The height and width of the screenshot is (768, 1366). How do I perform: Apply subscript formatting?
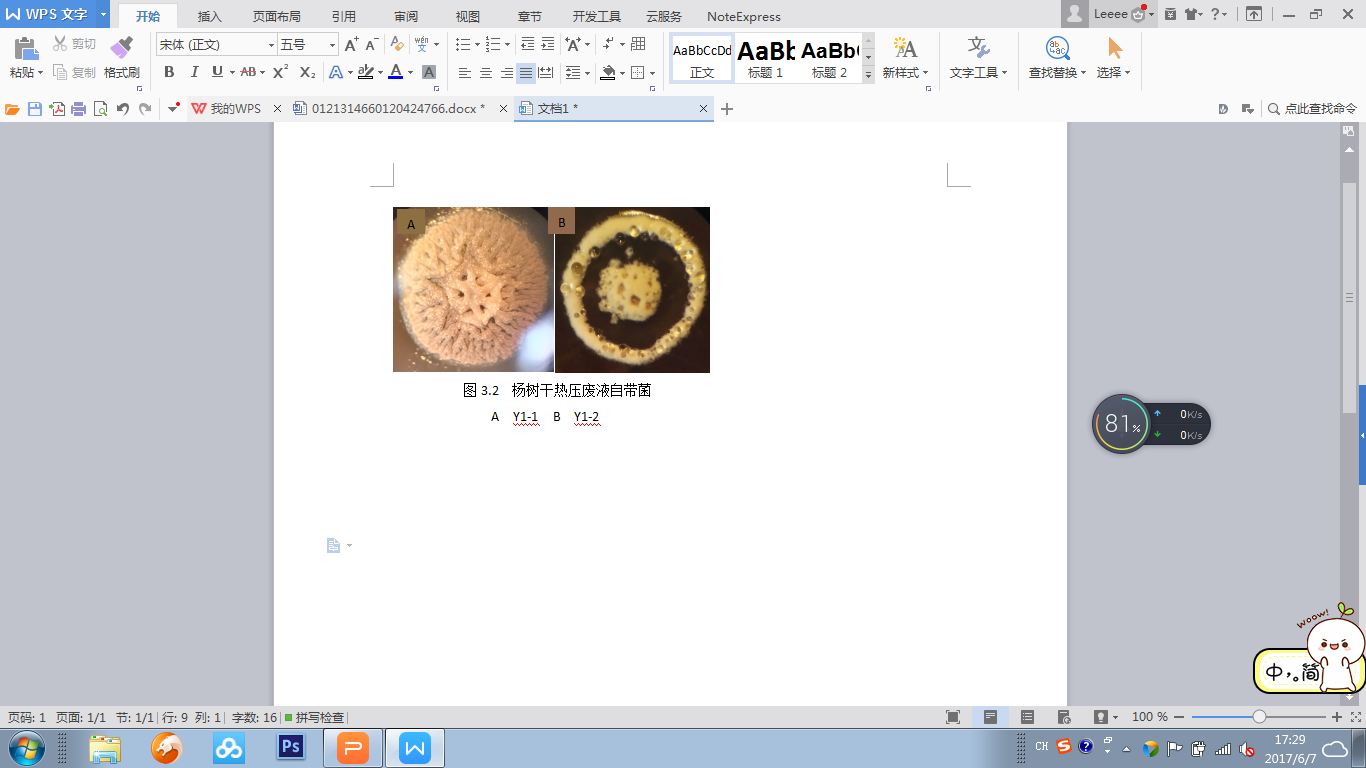pyautogui.click(x=307, y=72)
